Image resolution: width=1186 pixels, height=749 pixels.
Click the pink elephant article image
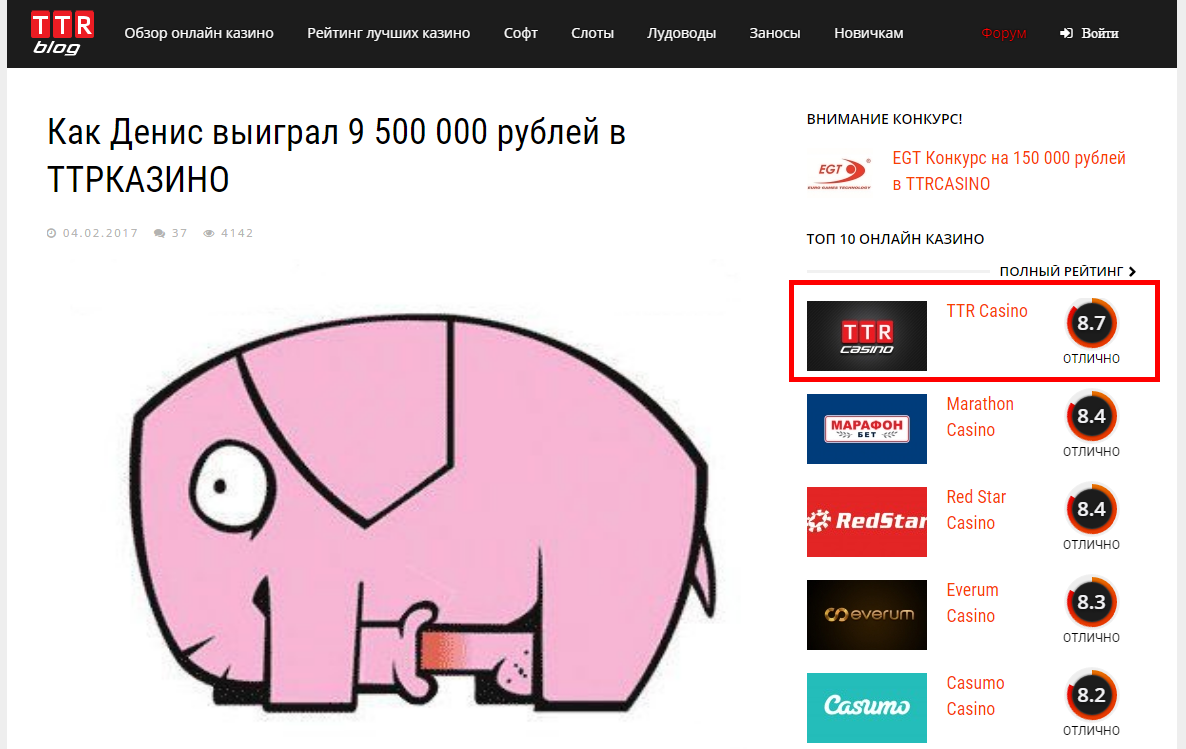pyautogui.click(x=393, y=499)
